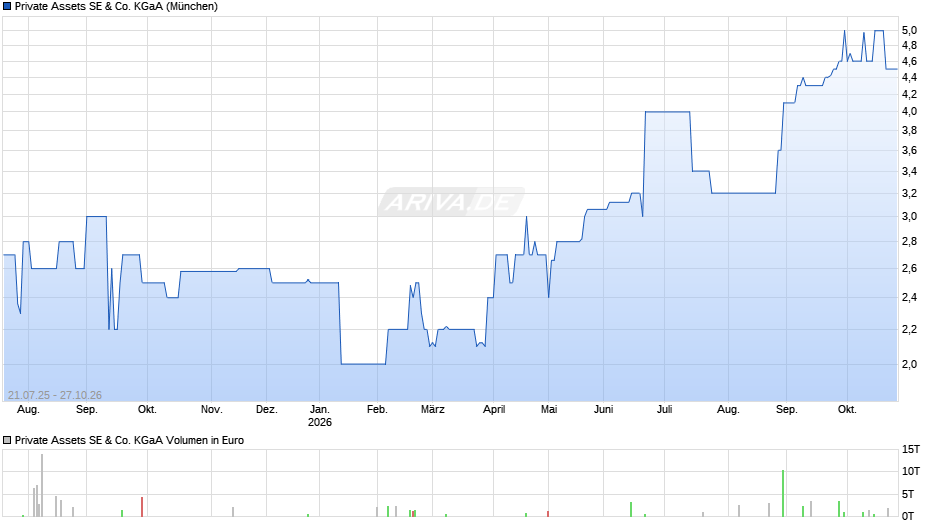Click the '3,2' price axis label
940x526 pixels.
pos(909,194)
